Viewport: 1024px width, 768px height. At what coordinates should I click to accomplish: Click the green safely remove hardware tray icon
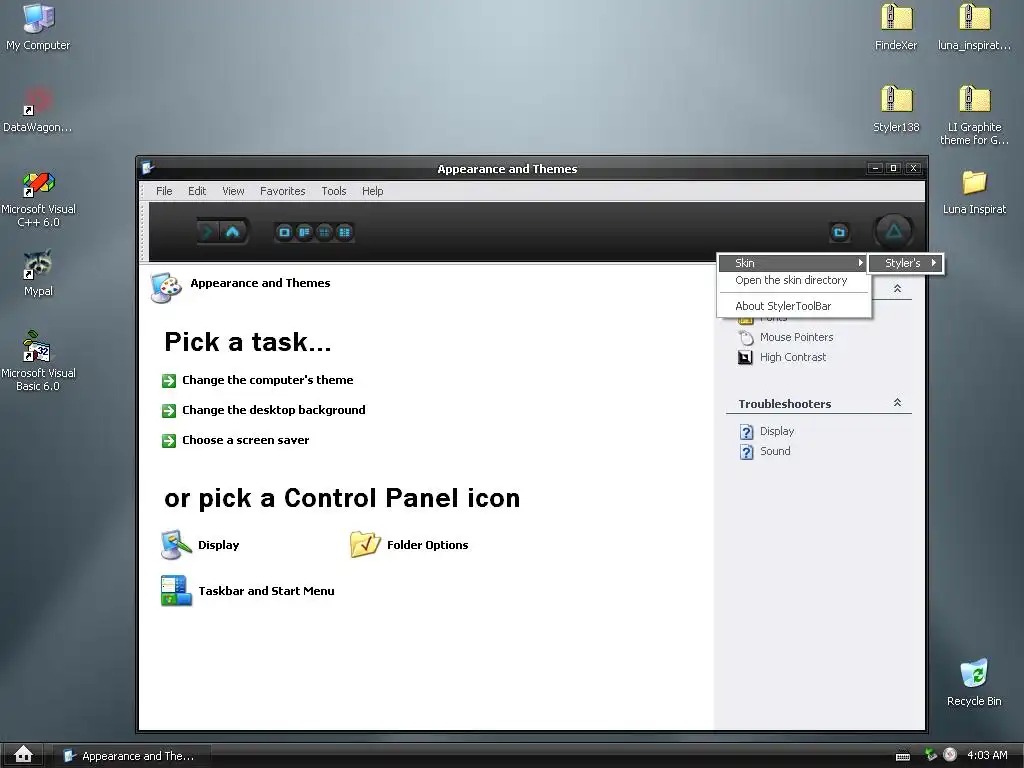(931, 755)
